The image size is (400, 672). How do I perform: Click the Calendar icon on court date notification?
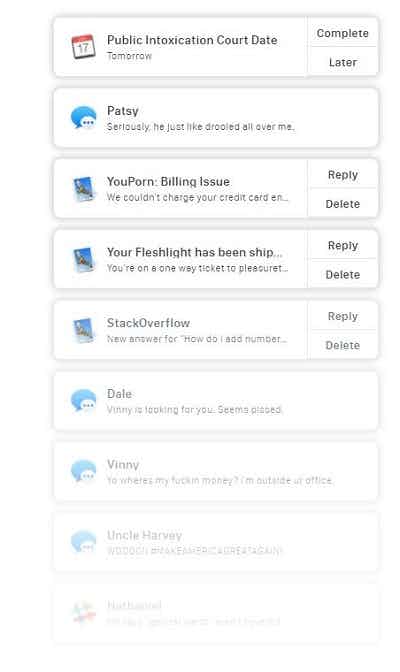(83, 46)
